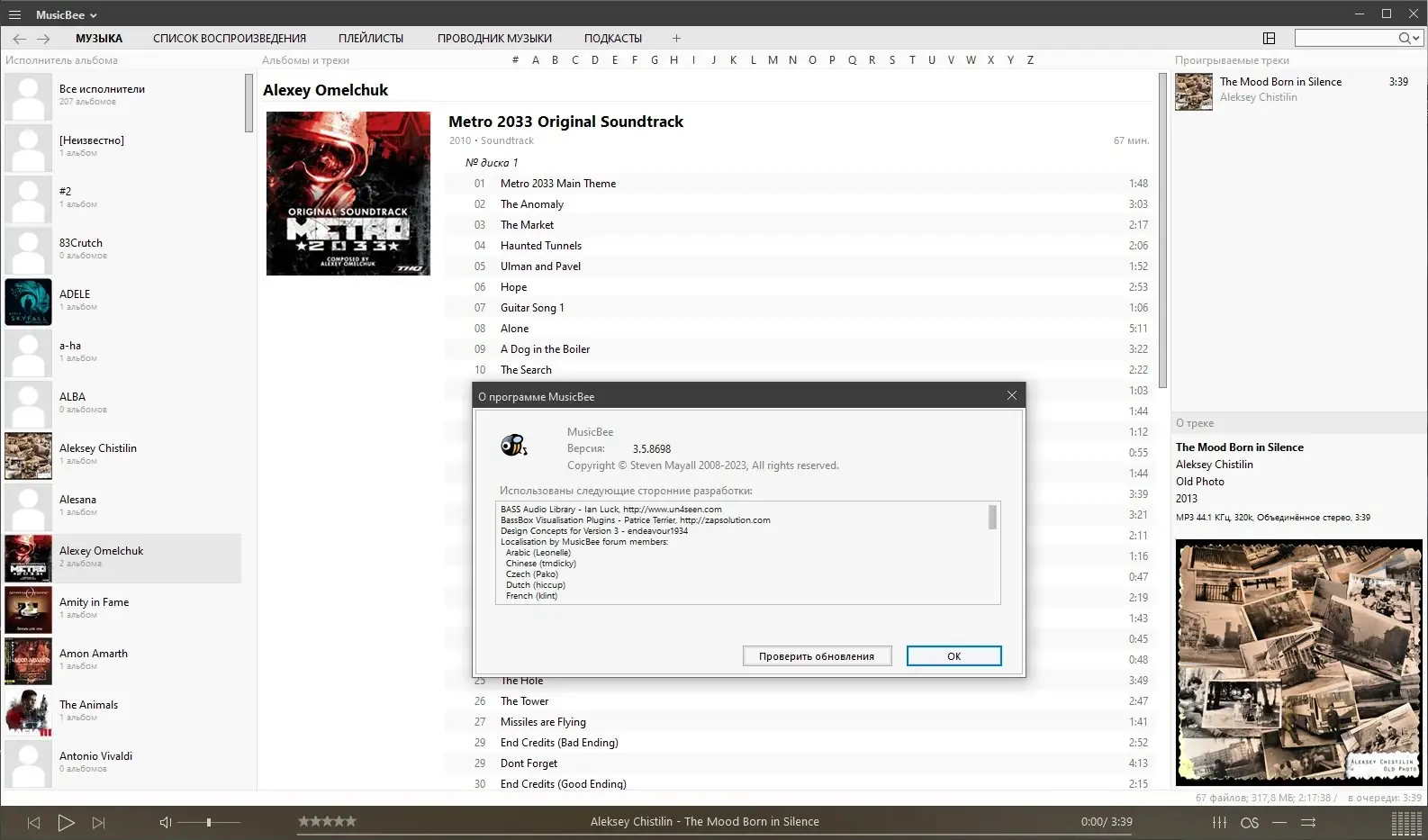Open the equalizer controls
The height and width of the screenshot is (840, 1428).
[x=1219, y=822]
